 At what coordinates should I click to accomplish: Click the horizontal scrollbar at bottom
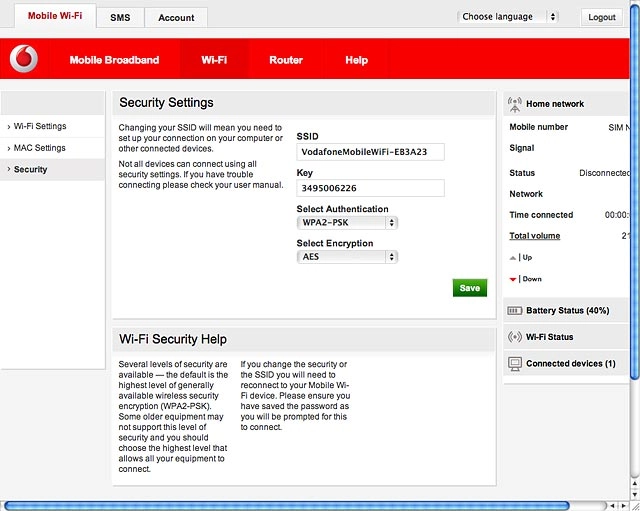coord(287,506)
